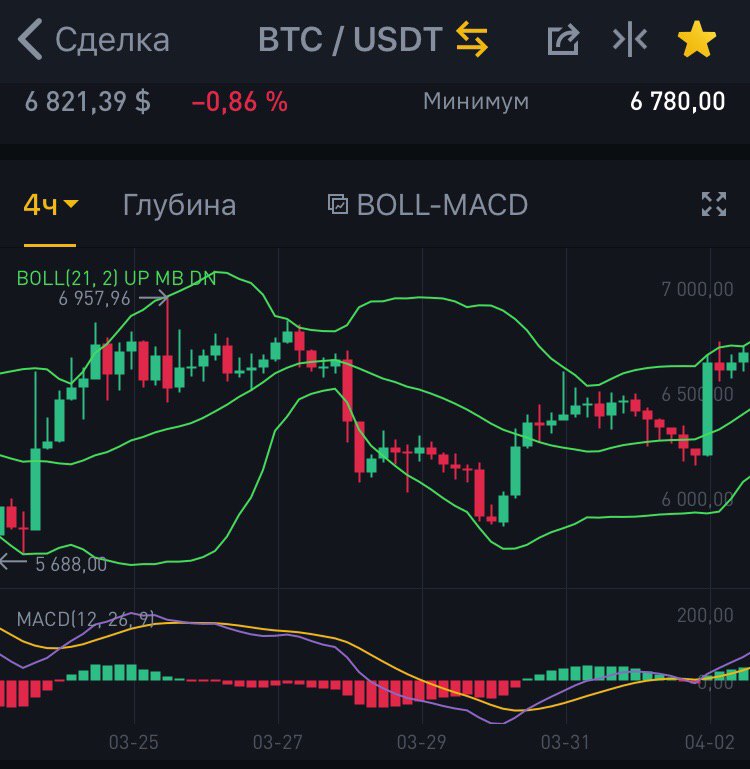This screenshot has height=769, width=750.
Task: Click the -0,86 % change value
Action: (x=239, y=102)
